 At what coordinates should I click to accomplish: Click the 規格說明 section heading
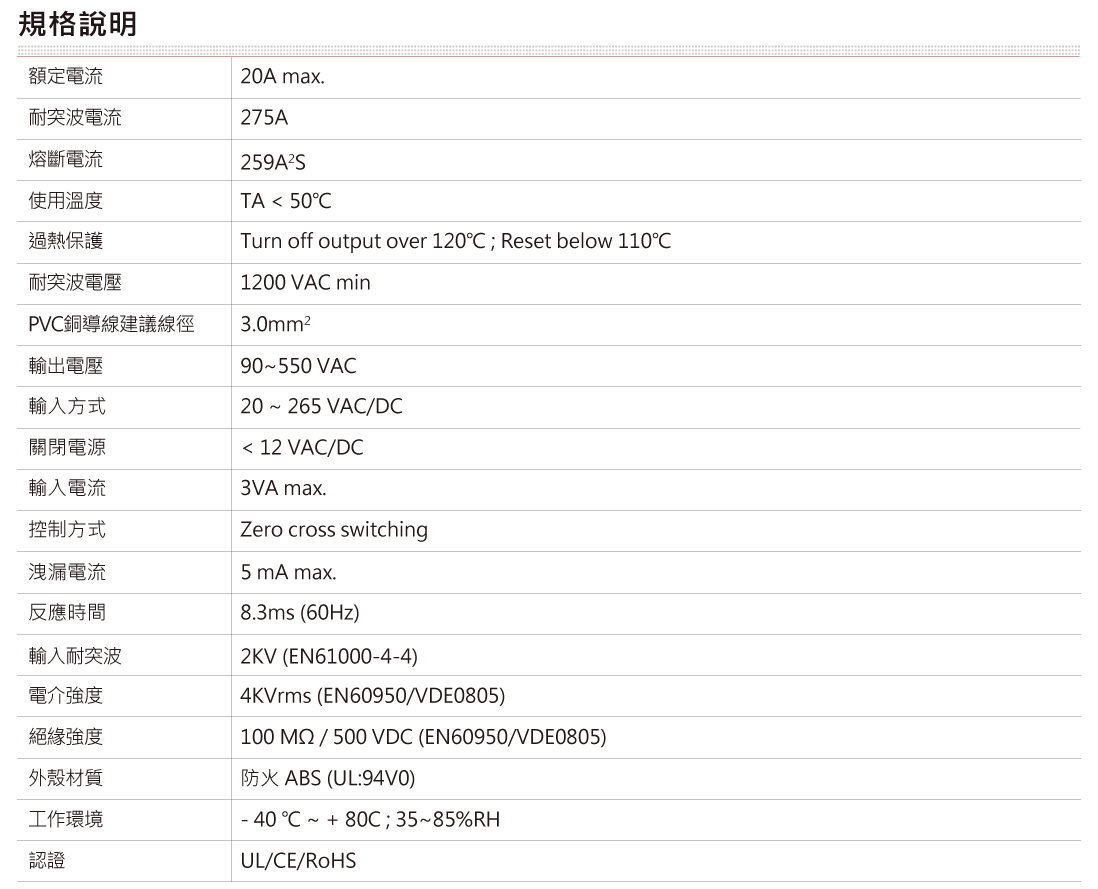coord(78,24)
